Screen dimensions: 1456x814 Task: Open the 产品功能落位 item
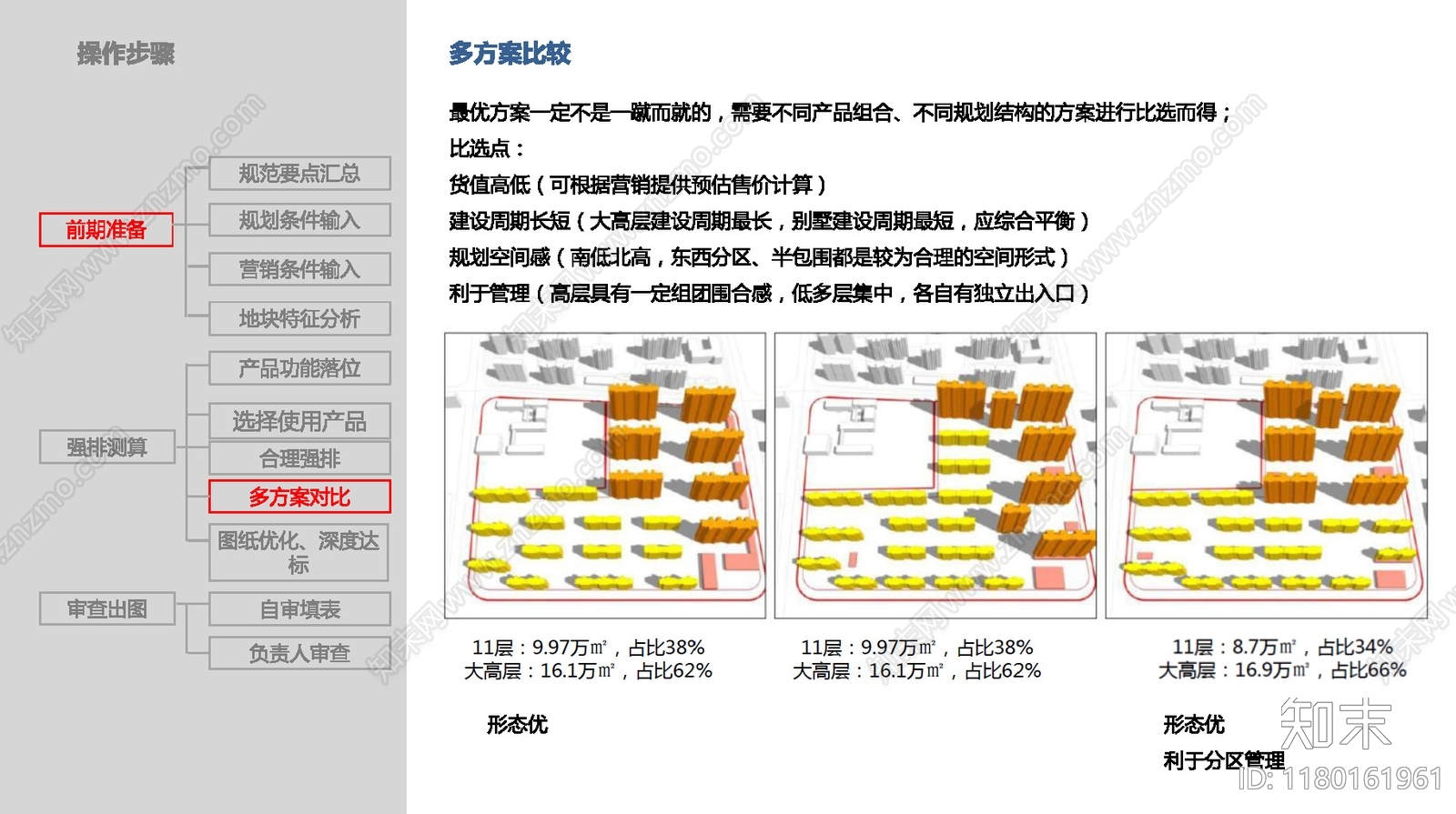[x=299, y=368]
